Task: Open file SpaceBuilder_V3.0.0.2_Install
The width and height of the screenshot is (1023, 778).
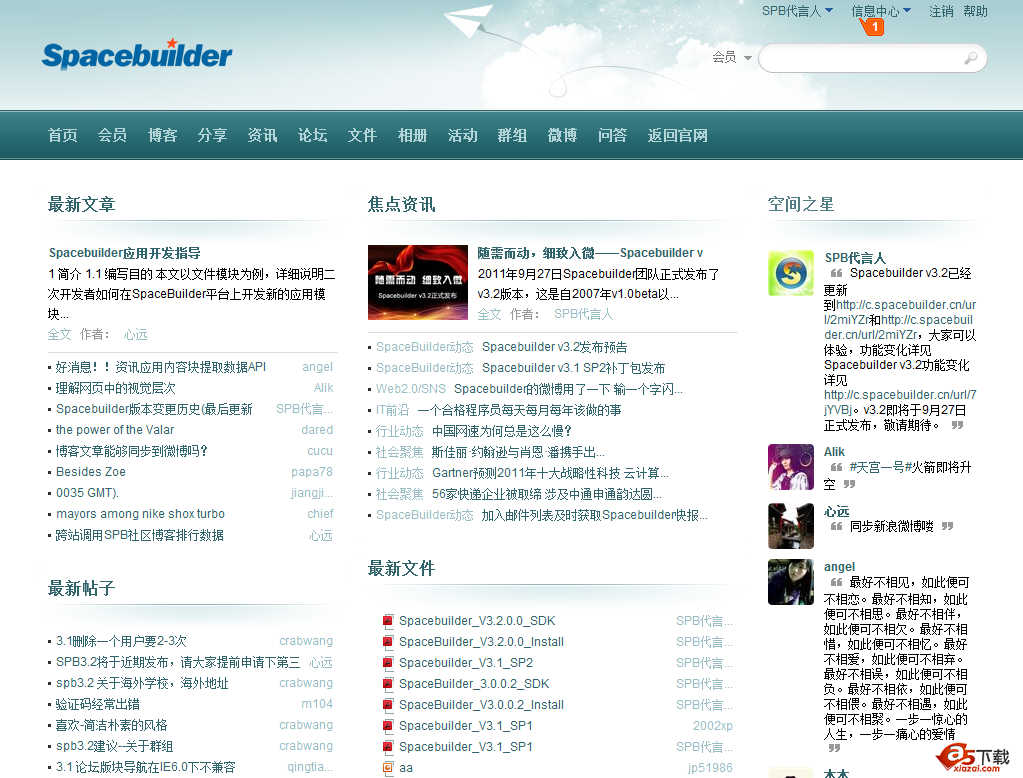Action: click(x=481, y=705)
